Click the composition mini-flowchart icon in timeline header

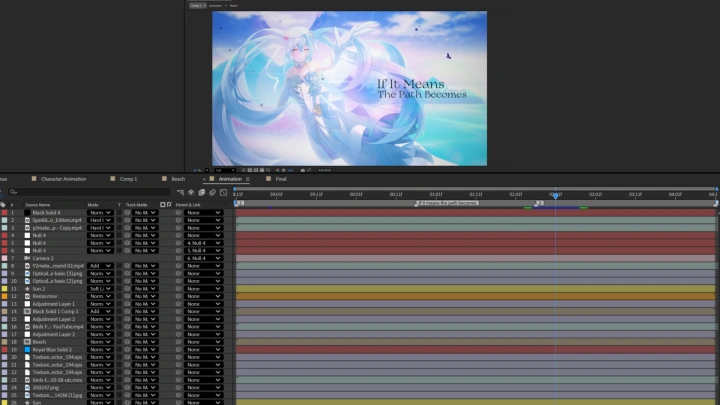tap(180, 191)
